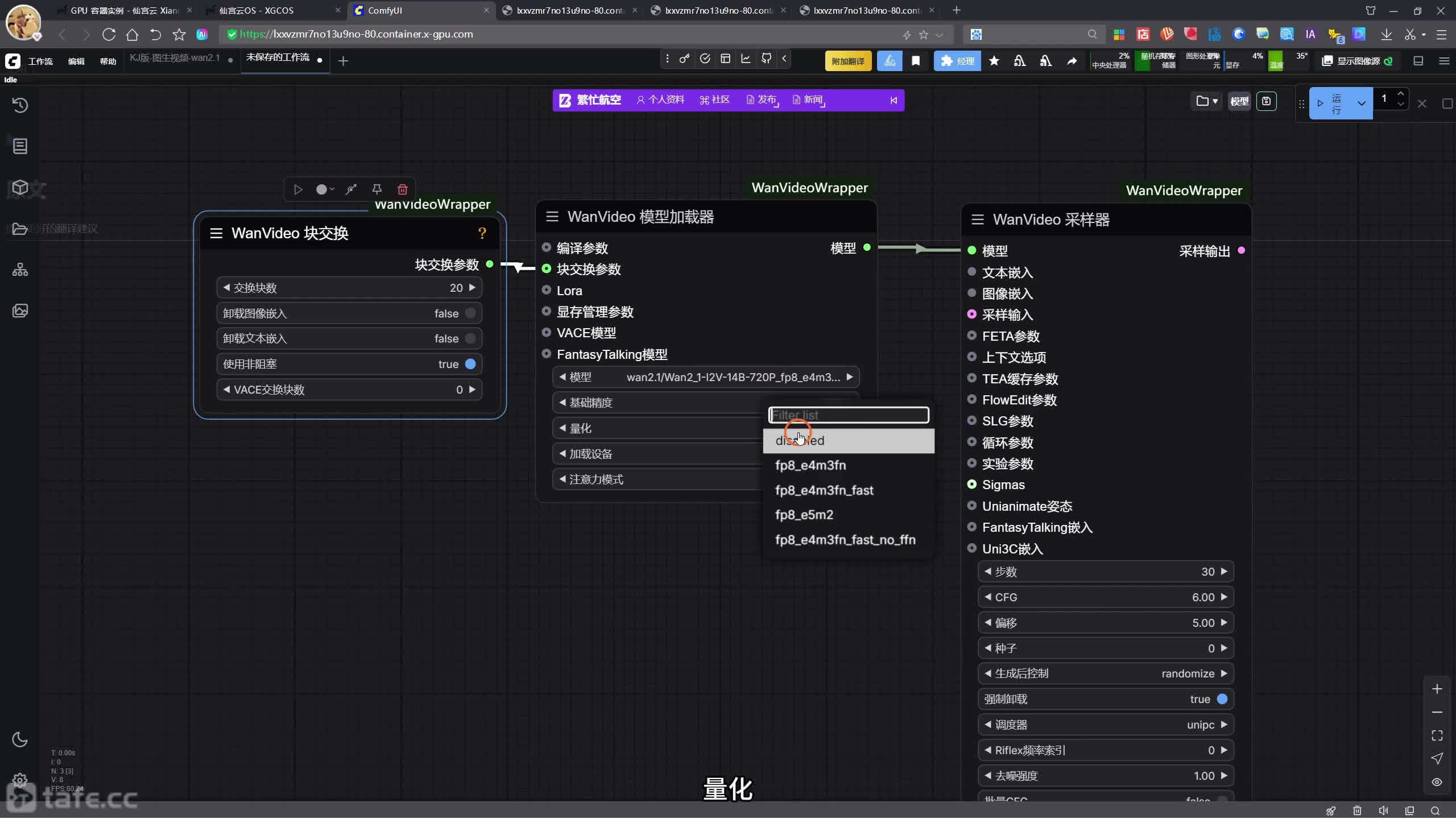Increase CFG value with right arrow
1456x819 pixels.
coord(1224,597)
